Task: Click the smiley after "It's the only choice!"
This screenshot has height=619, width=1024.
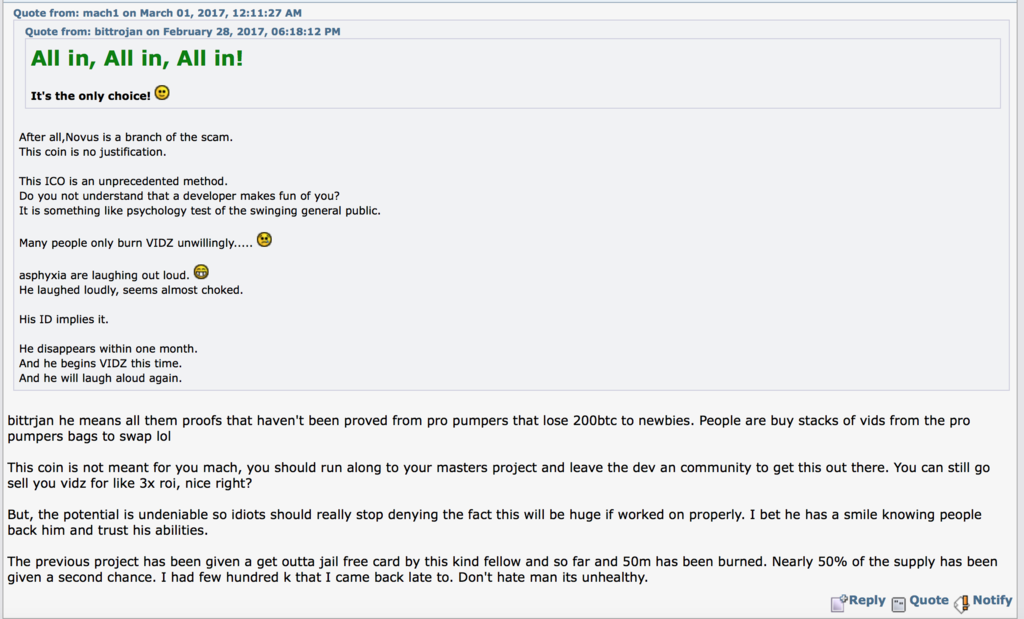Action: click(x=162, y=93)
